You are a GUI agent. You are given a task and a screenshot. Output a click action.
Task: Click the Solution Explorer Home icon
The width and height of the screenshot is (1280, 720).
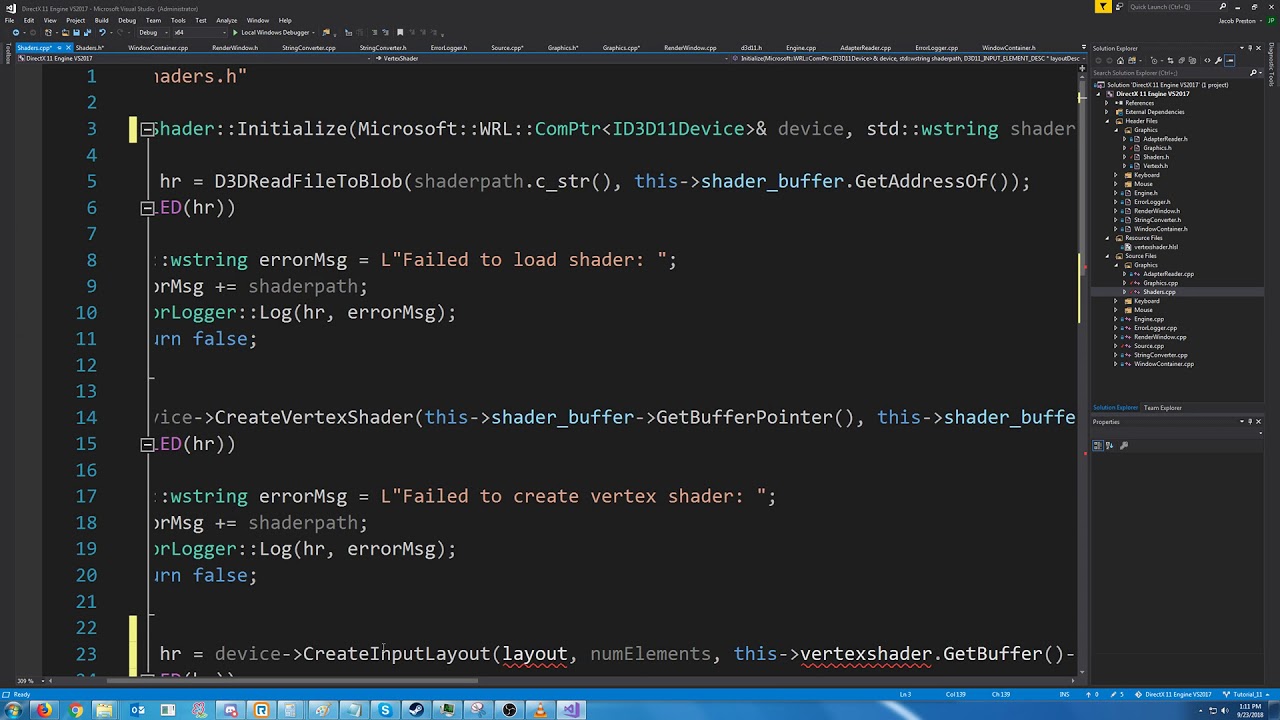[x=1120, y=60]
